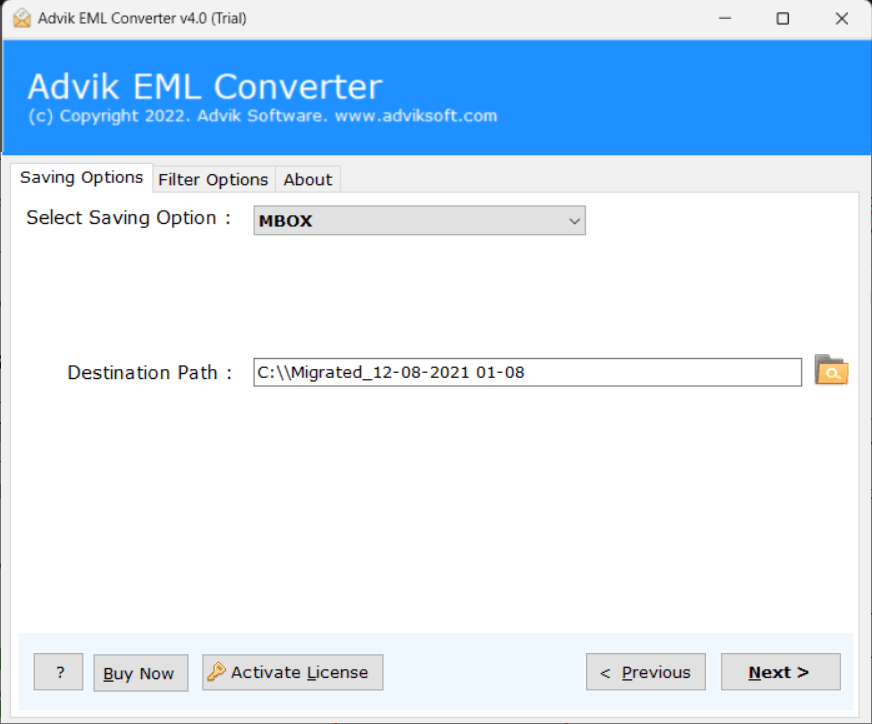Maximize the Advik EML Converter window
Screen dimensions: 872x724
pos(782,18)
